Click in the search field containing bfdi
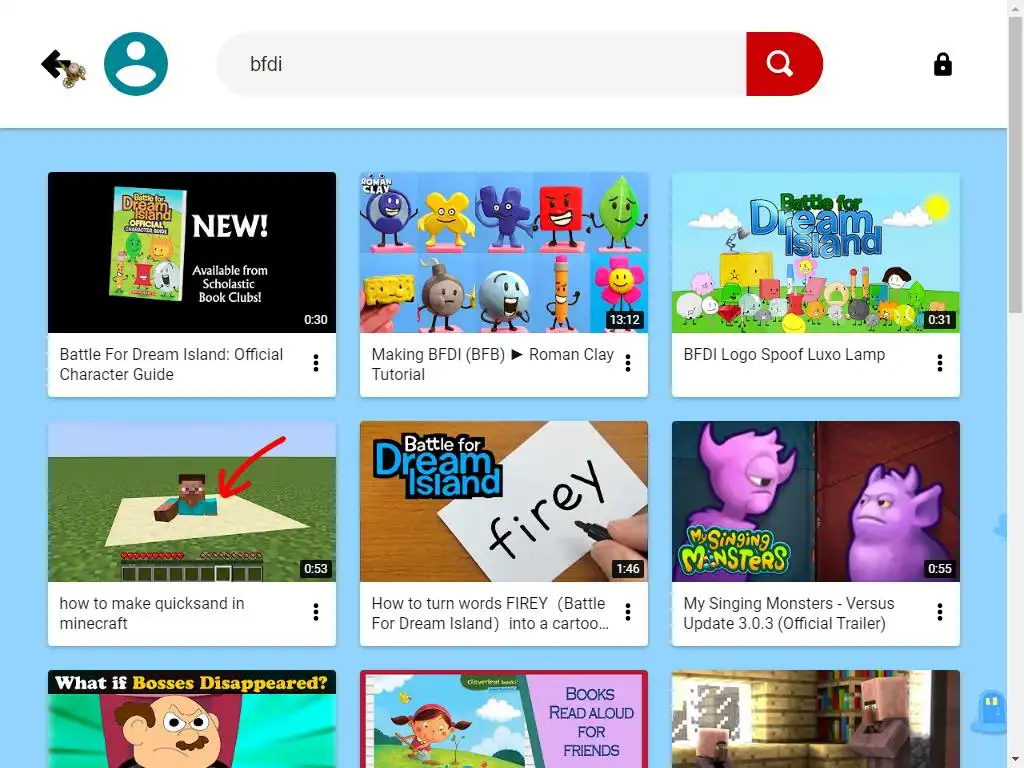 coord(482,64)
